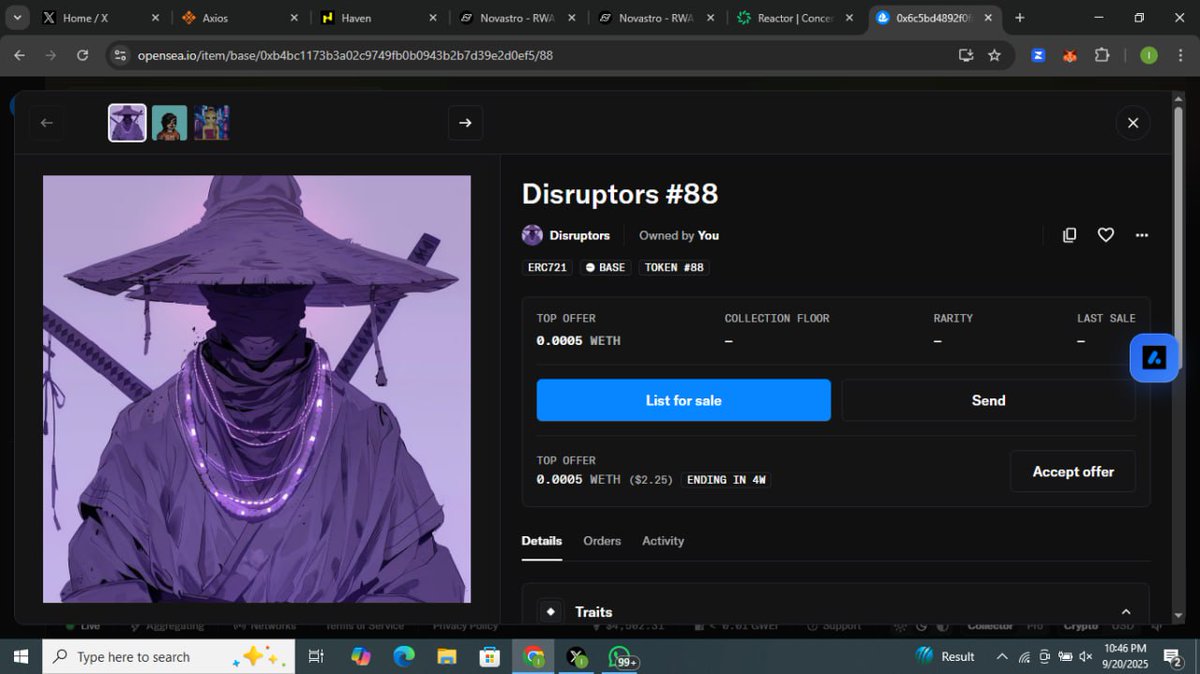The image size is (1200, 674).
Task: Open the taskbar clock showing 10:46 PM
Action: pos(1125,656)
